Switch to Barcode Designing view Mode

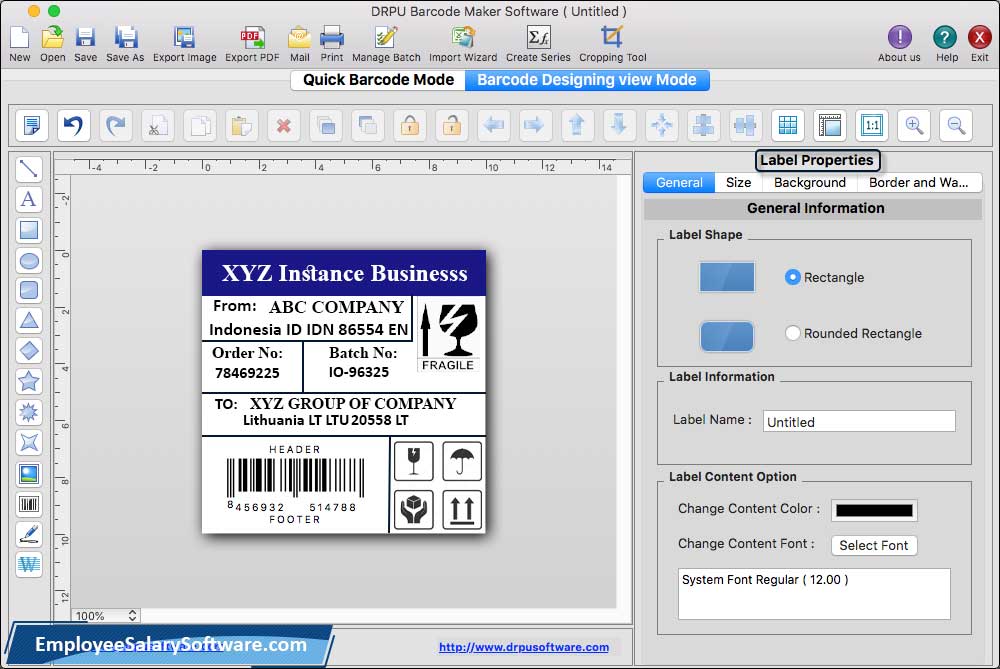[x=587, y=80]
